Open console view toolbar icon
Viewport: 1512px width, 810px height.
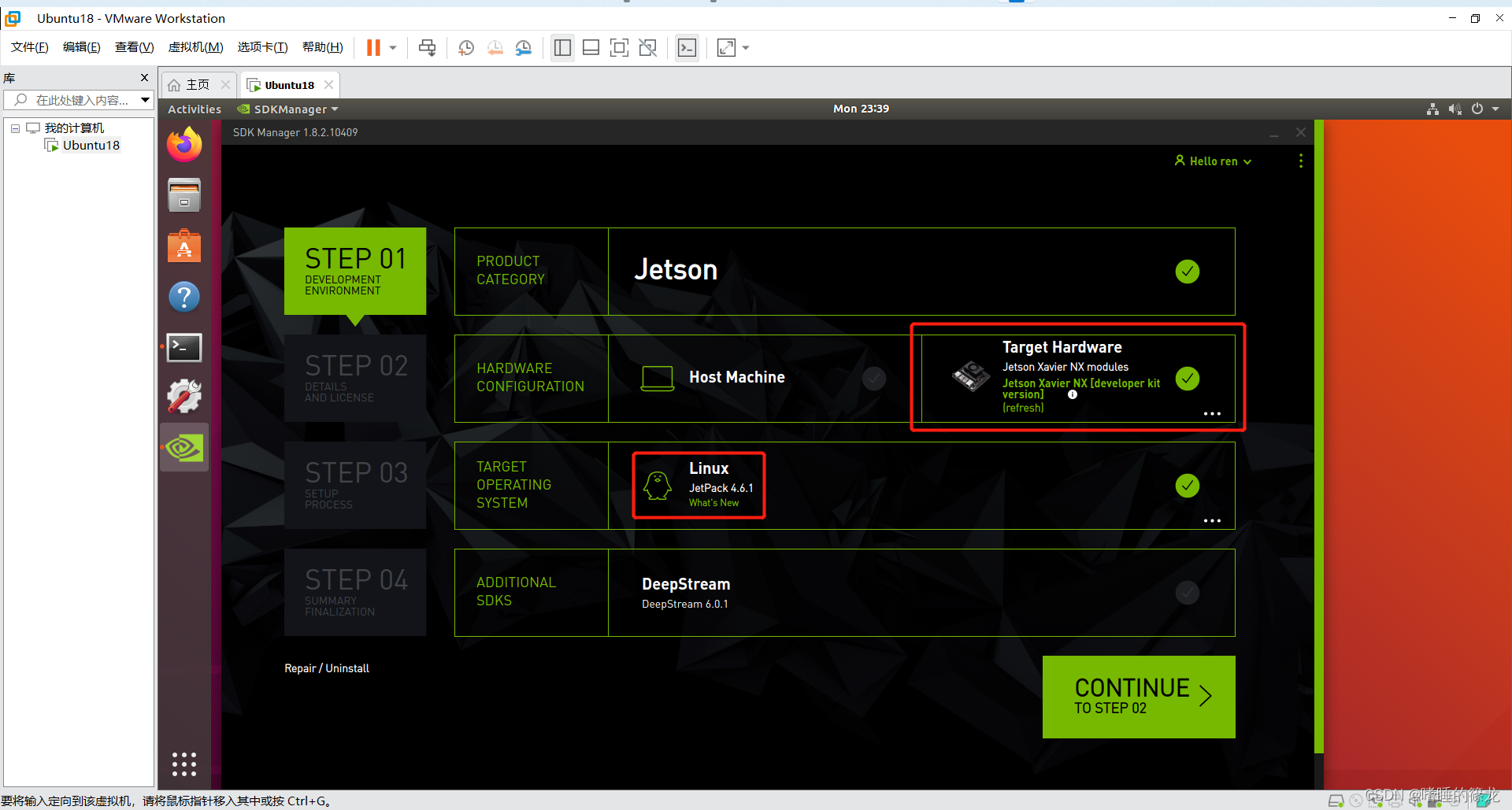click(687, 48)
